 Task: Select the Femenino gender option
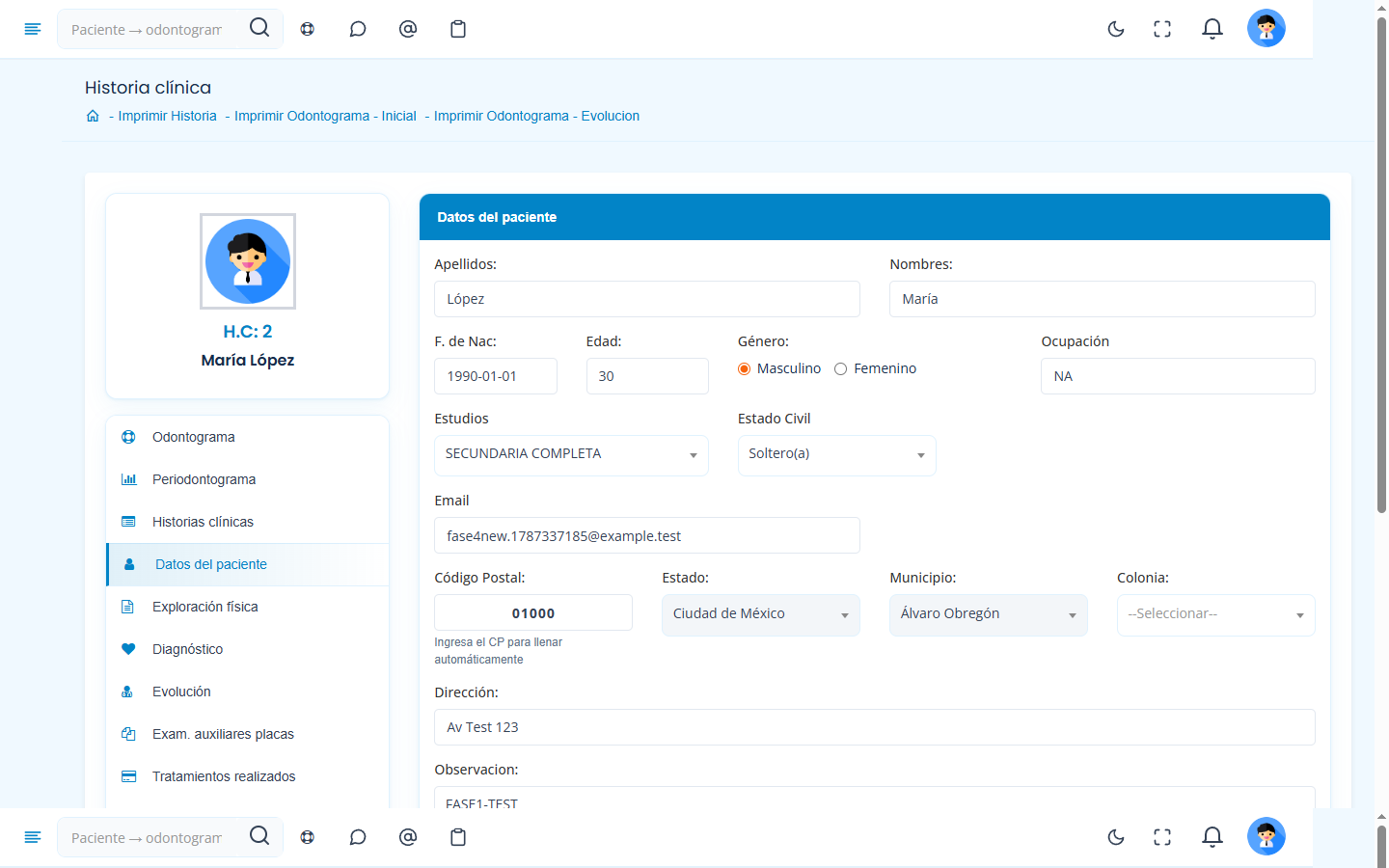840,369
